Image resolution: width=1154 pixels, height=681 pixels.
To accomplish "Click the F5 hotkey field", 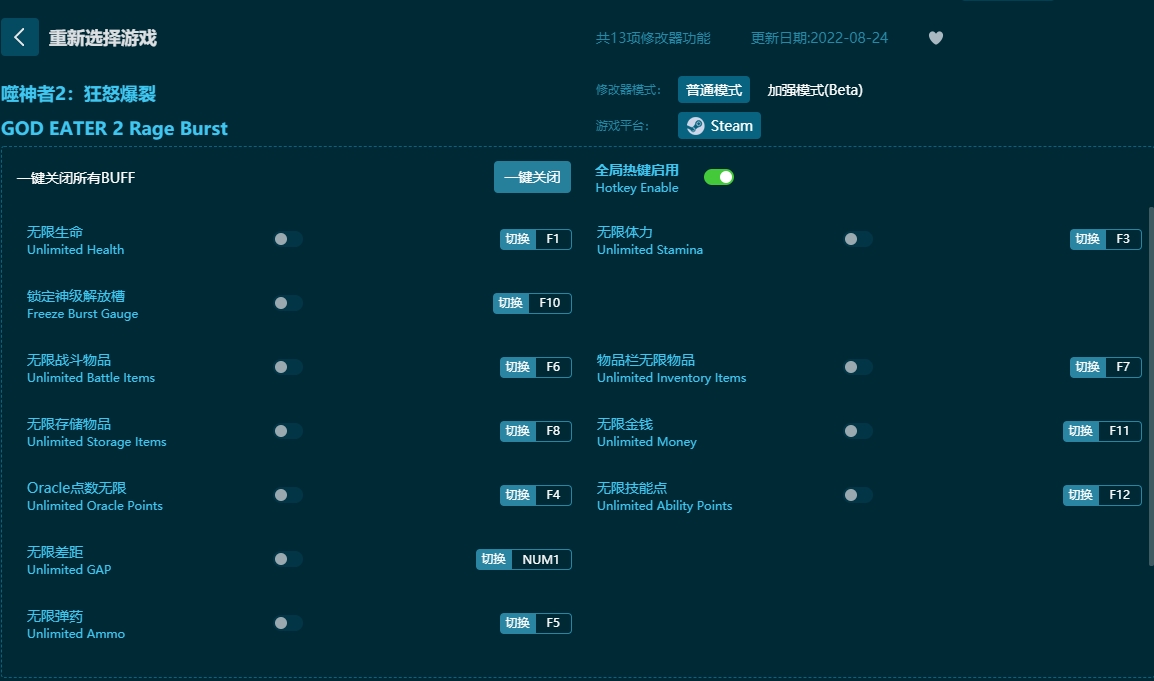I will click(x=553, y=624).
